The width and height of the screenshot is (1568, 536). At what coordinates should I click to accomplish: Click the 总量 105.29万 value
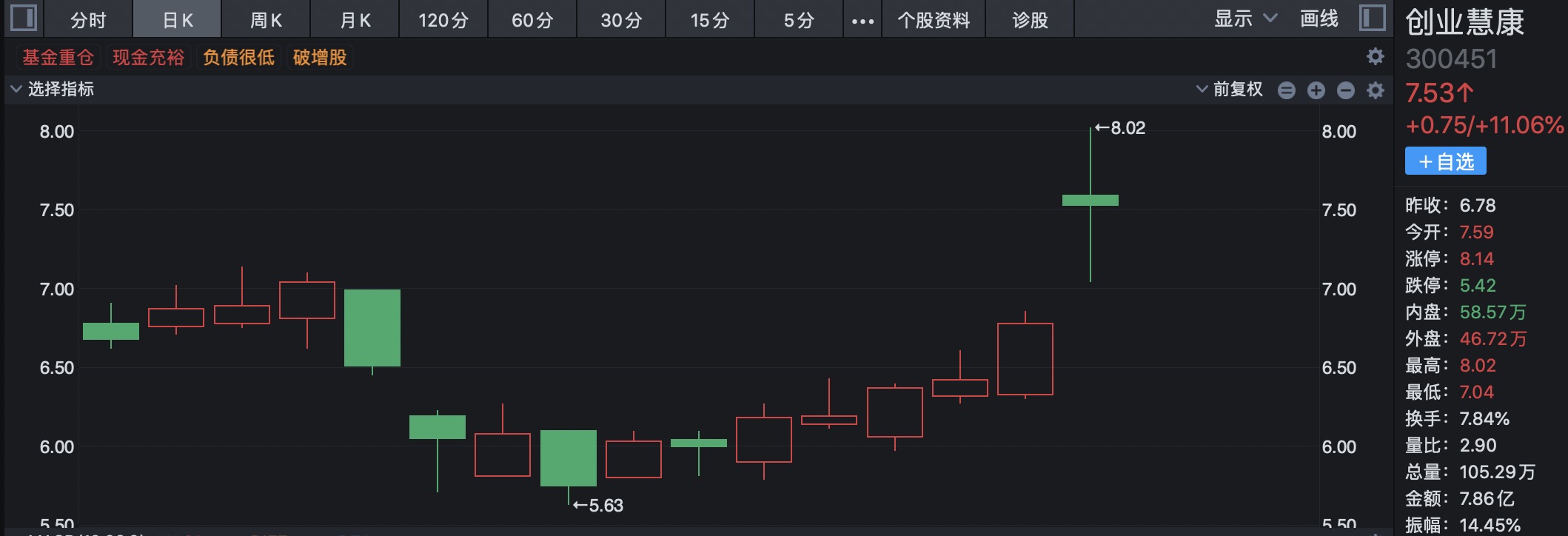pyautogui.click(x=1497, y=472)
